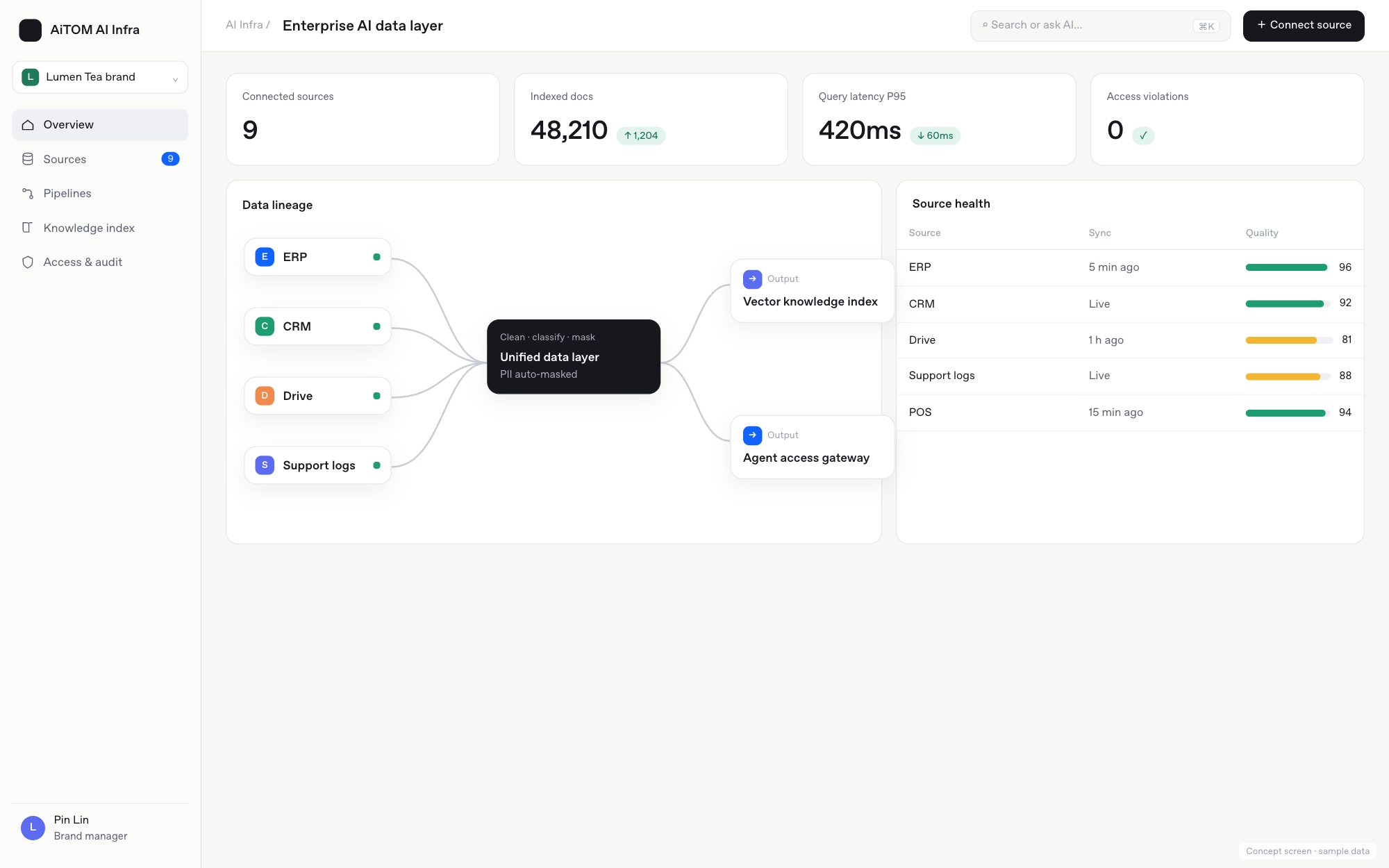The image size is (1389, 868).
Task: Click the ⌘K shortcut badge
Action: [x=1206, y=26]
